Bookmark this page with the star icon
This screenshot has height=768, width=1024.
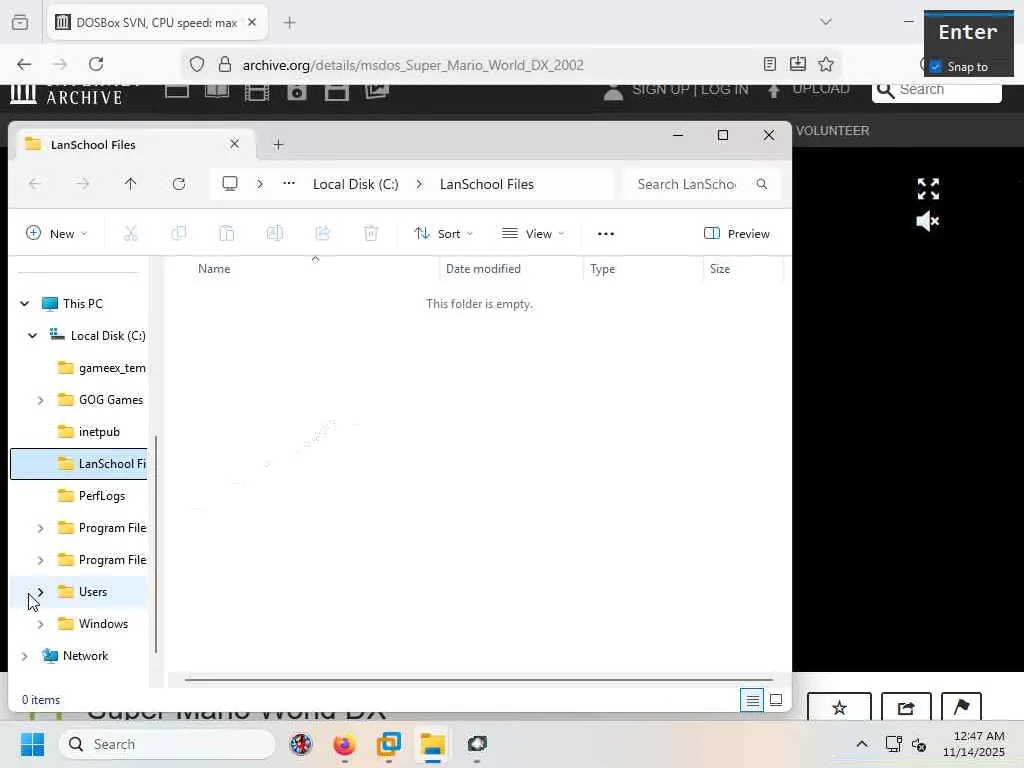(x=826, y=64)
